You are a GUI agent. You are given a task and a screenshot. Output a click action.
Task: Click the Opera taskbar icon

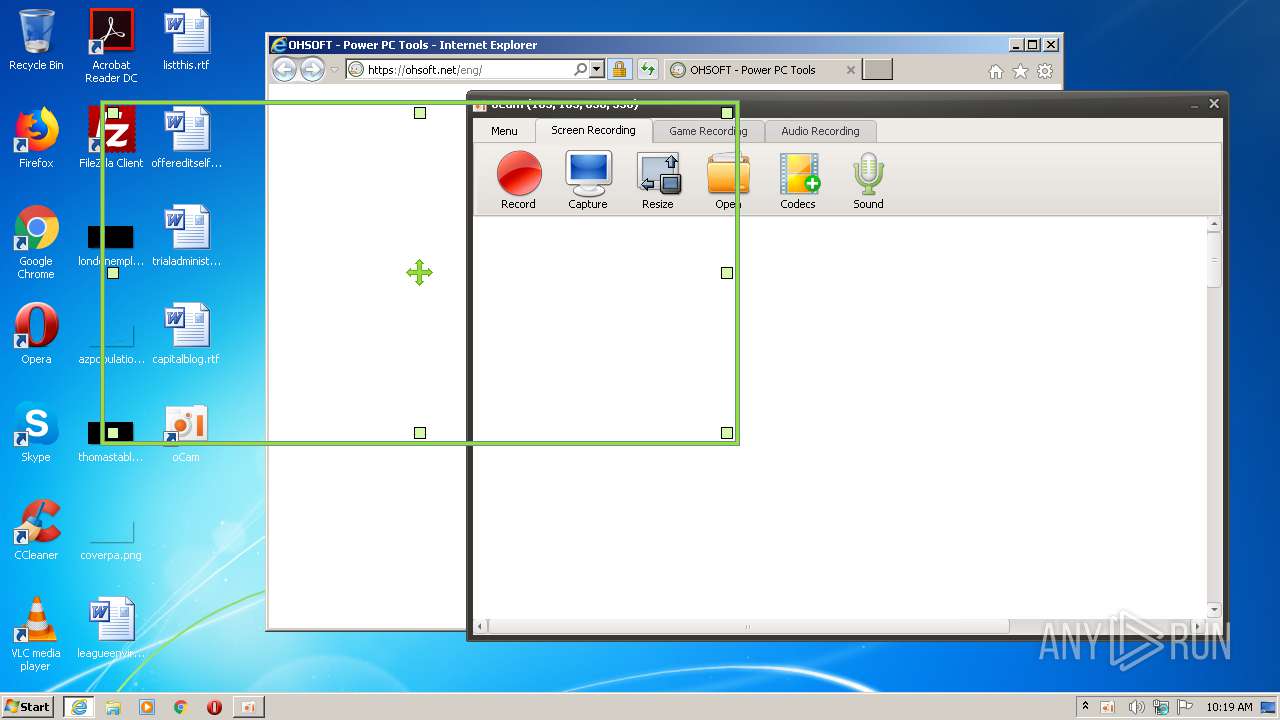[x=214, y=707]
